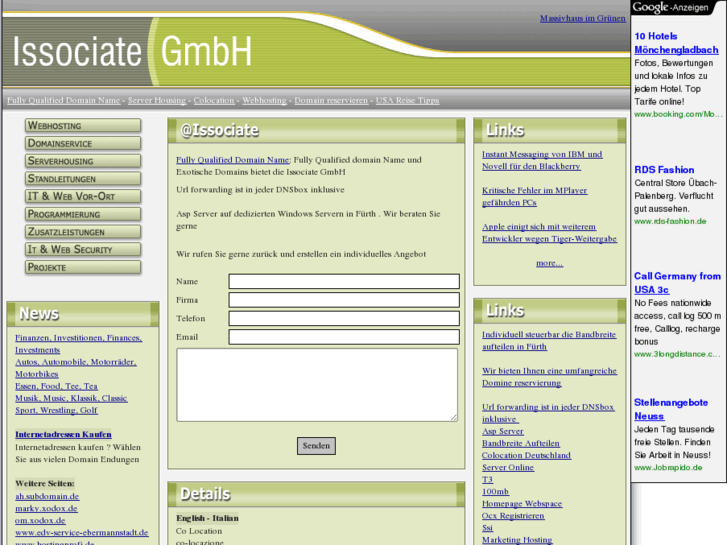
Task: Click the more... link under Links
Action: point(549,263)
